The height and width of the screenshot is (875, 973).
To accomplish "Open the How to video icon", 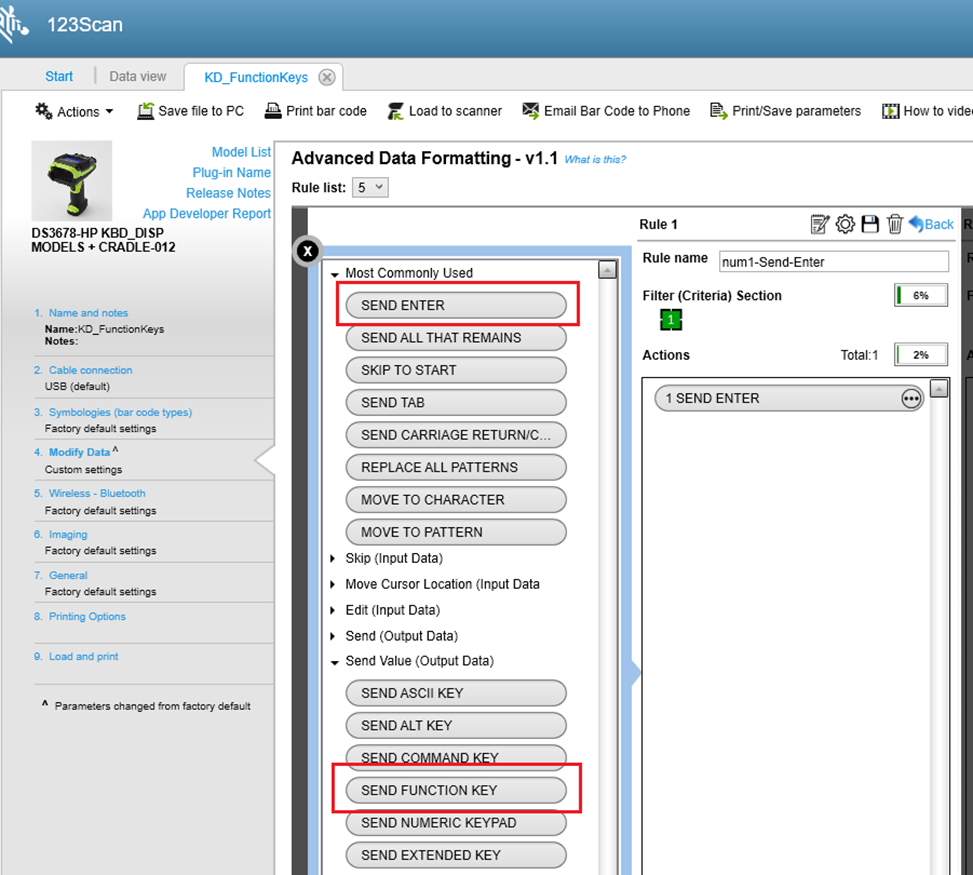I will click(890, 111).
